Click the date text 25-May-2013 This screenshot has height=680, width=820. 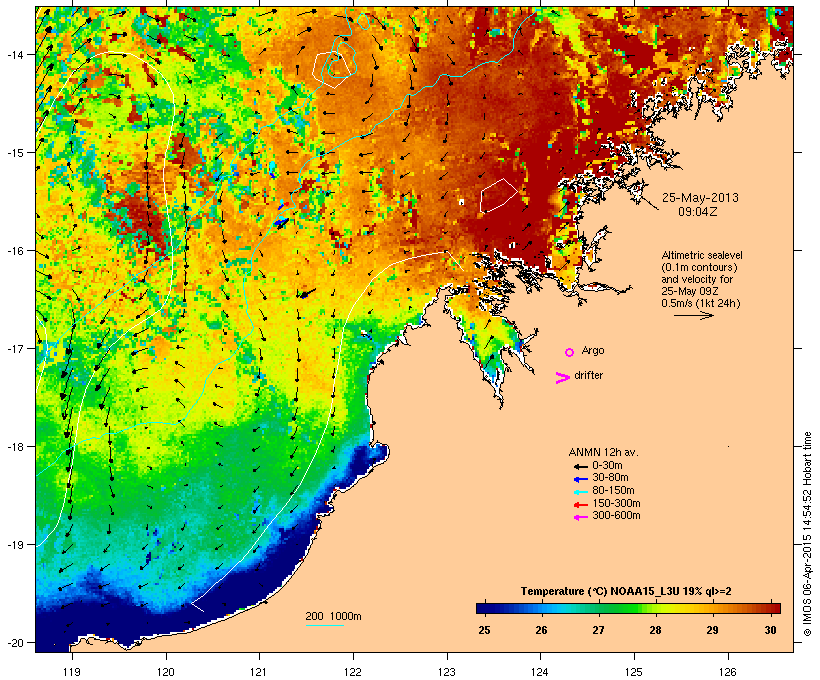coord(700,198)
